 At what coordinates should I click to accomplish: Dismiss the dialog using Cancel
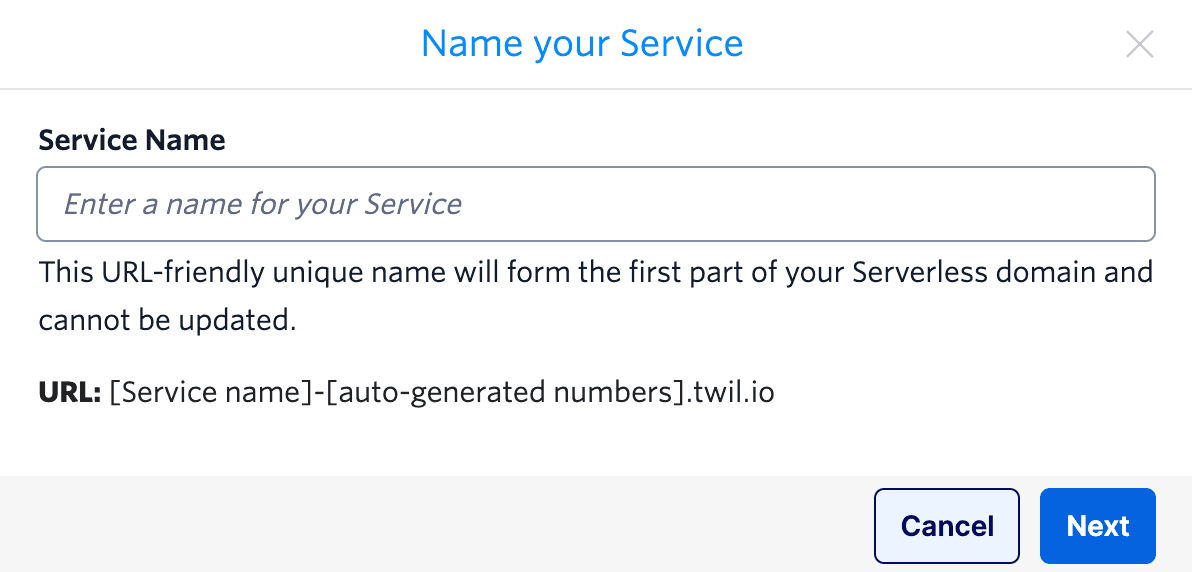[946, 526]
